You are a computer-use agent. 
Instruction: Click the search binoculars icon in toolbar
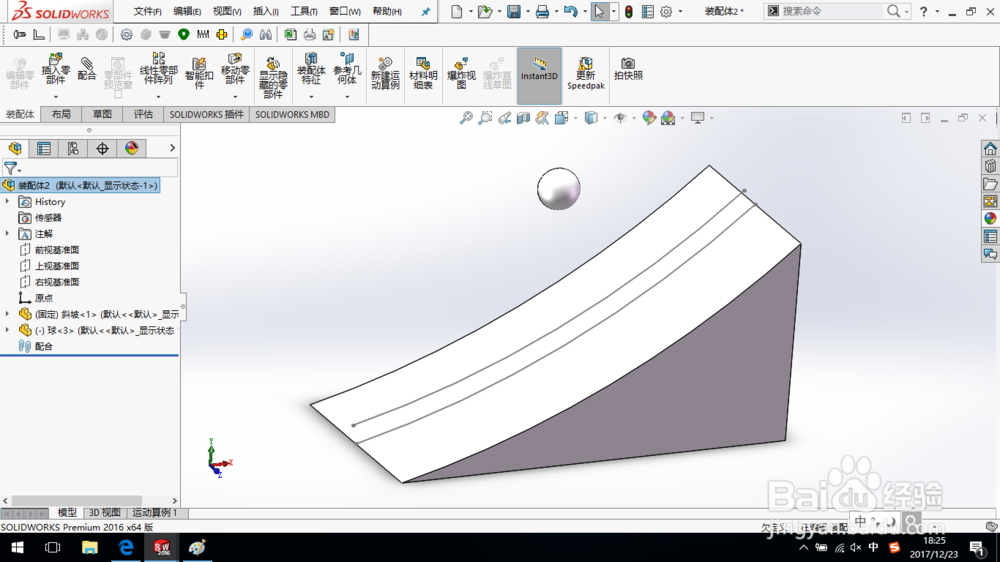point(266,34)
